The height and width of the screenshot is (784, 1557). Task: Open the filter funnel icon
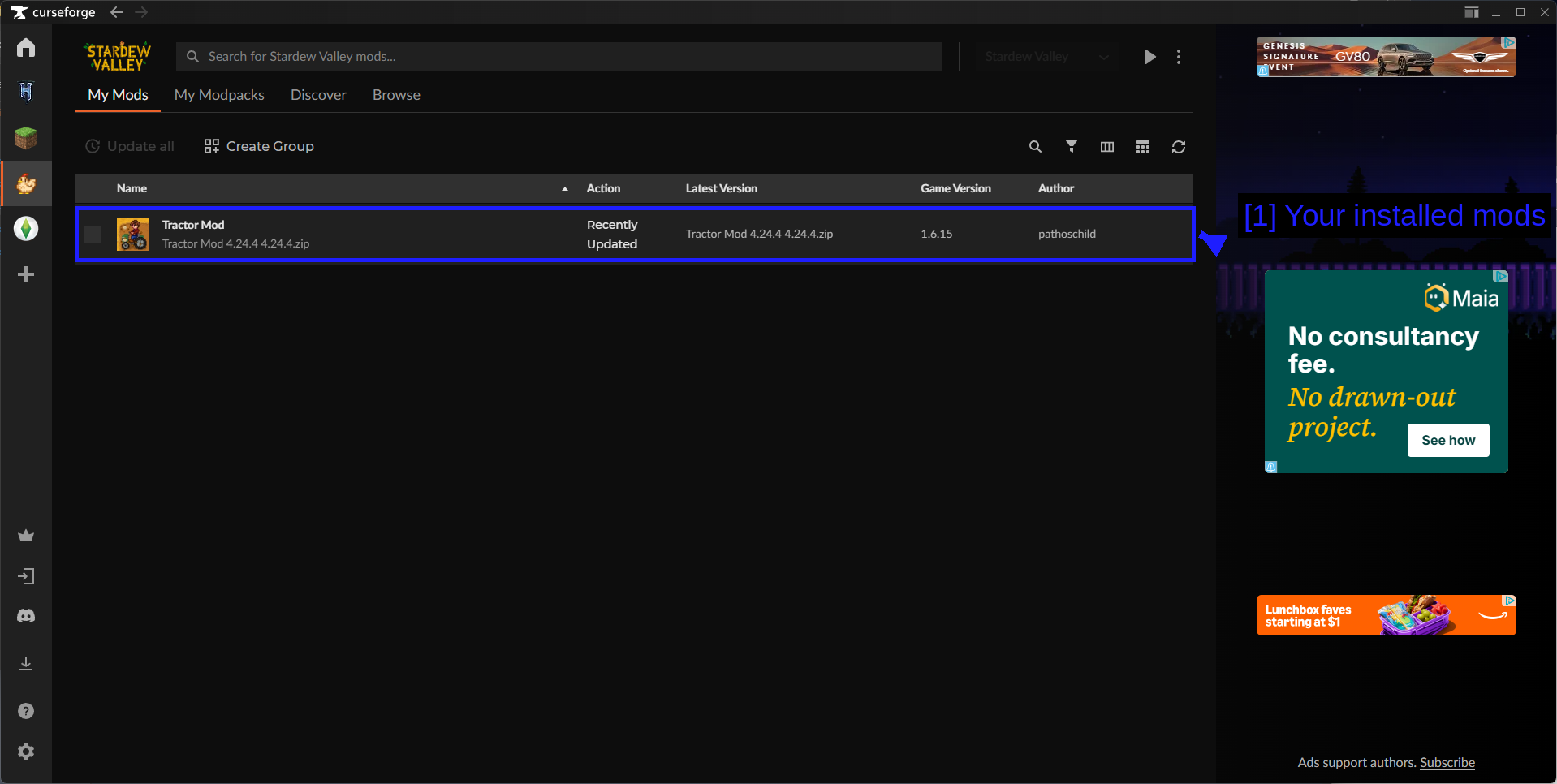coord(1072,146)
